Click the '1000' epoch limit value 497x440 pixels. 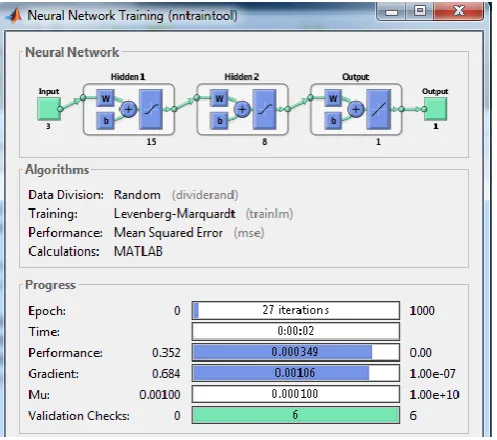tap(422, 311)
